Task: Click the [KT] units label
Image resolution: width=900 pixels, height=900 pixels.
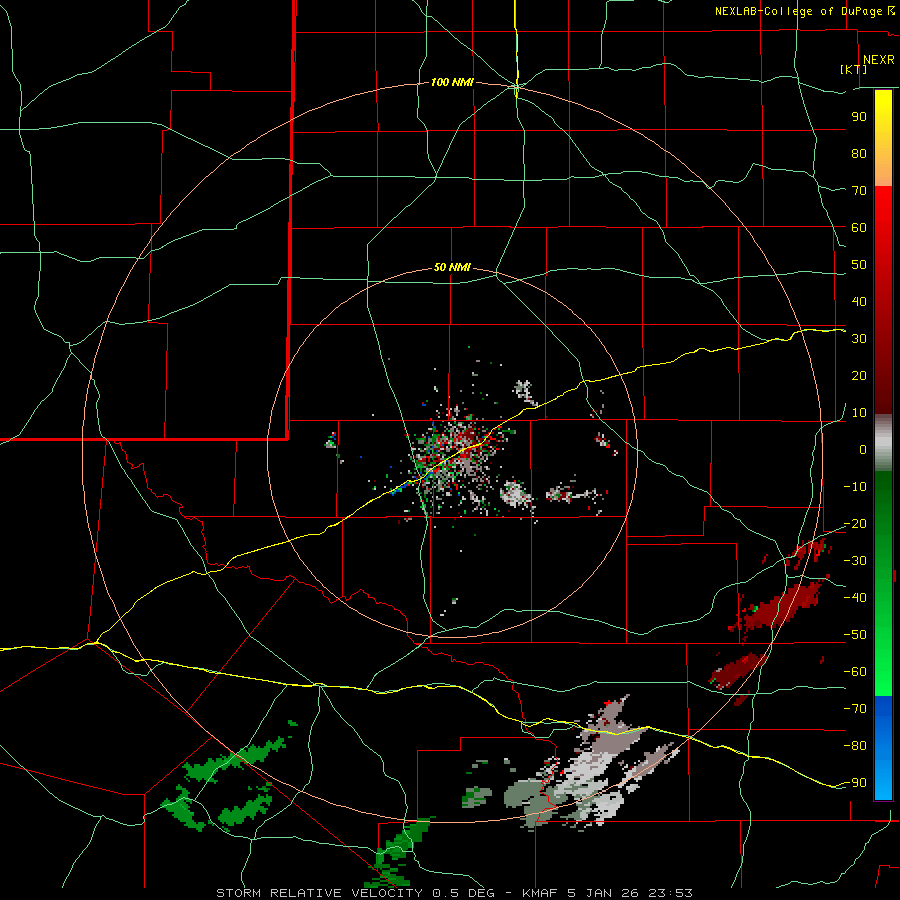Action: click(854, 69)
